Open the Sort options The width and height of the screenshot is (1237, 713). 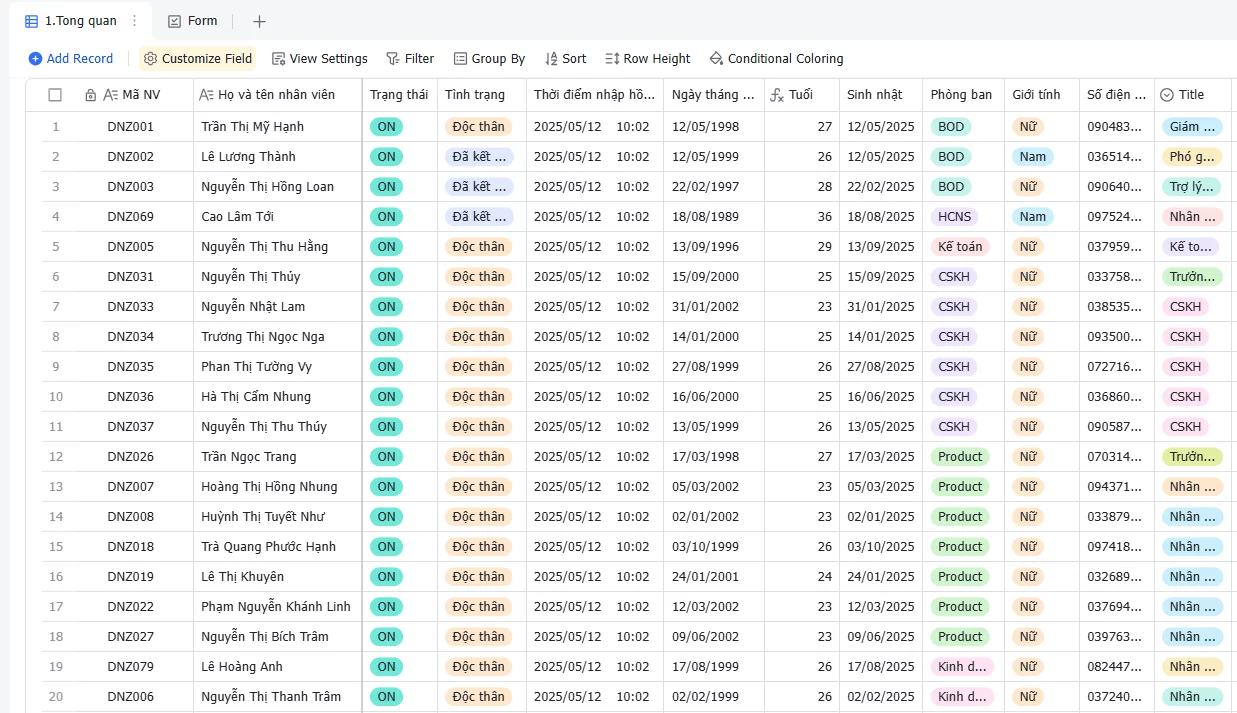[566, 59]
